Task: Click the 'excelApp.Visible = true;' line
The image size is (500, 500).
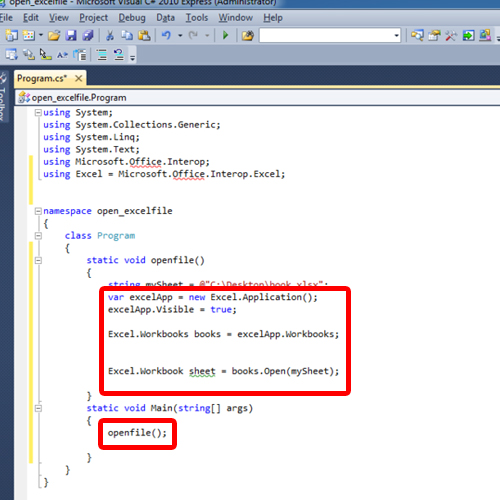Action: [172, 310]
